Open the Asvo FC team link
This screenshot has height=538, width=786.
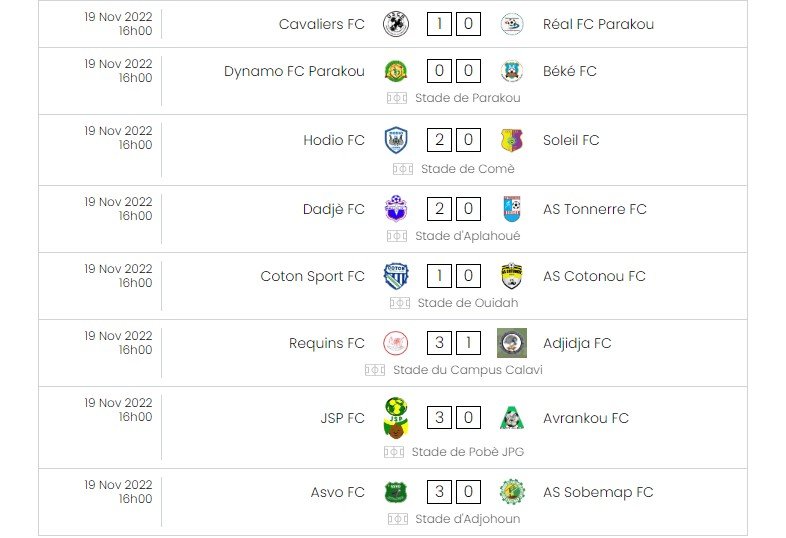337,492
